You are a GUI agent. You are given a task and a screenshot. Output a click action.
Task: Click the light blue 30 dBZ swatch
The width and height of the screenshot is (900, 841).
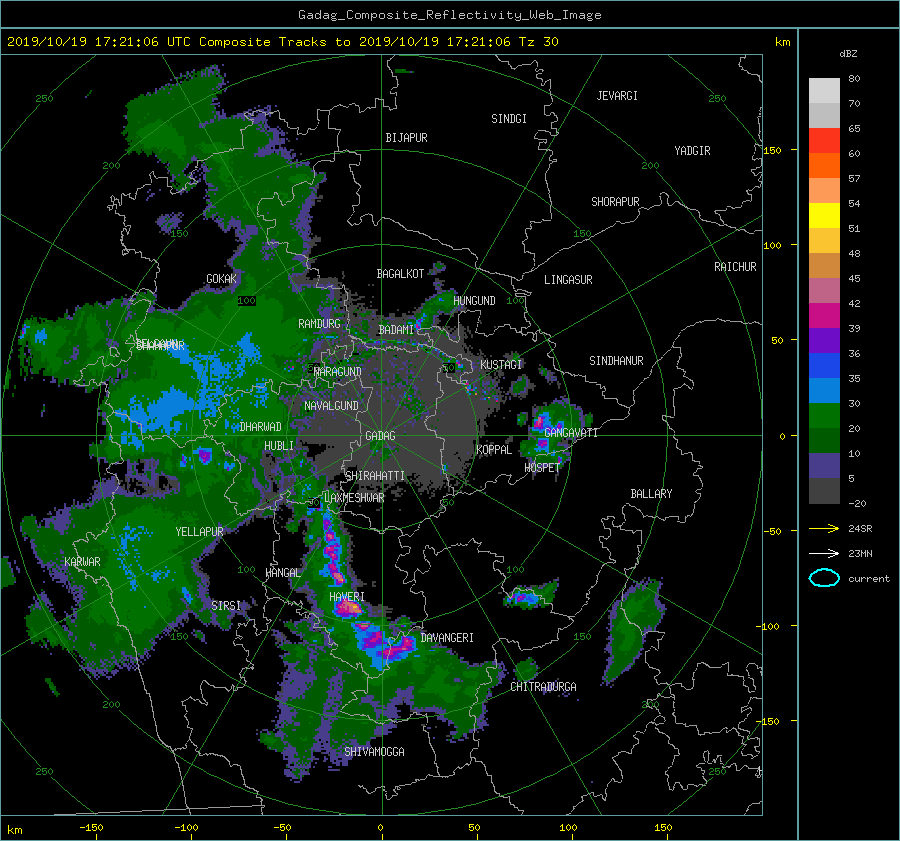click(x=824, y=390)
